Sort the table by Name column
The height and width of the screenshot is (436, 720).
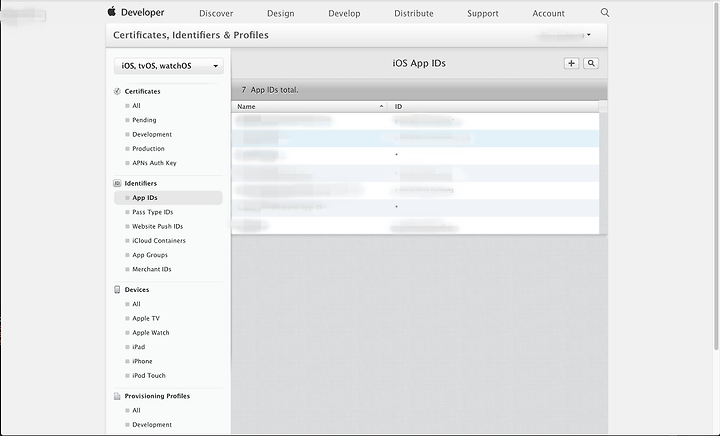(x=309, y=106)
